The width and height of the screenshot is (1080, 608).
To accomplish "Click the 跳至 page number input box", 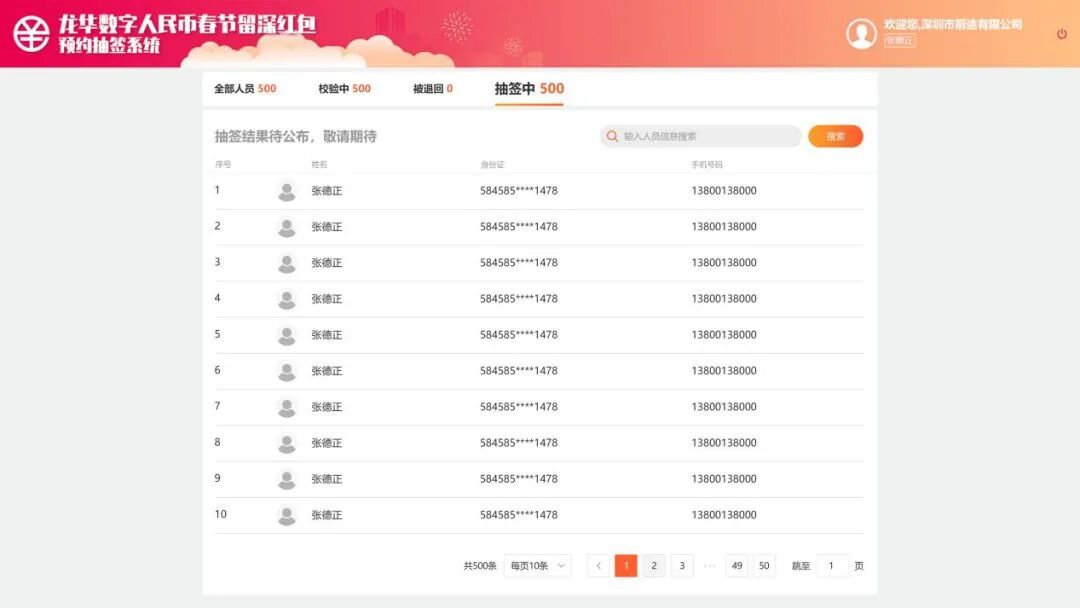I will [833, 565].
